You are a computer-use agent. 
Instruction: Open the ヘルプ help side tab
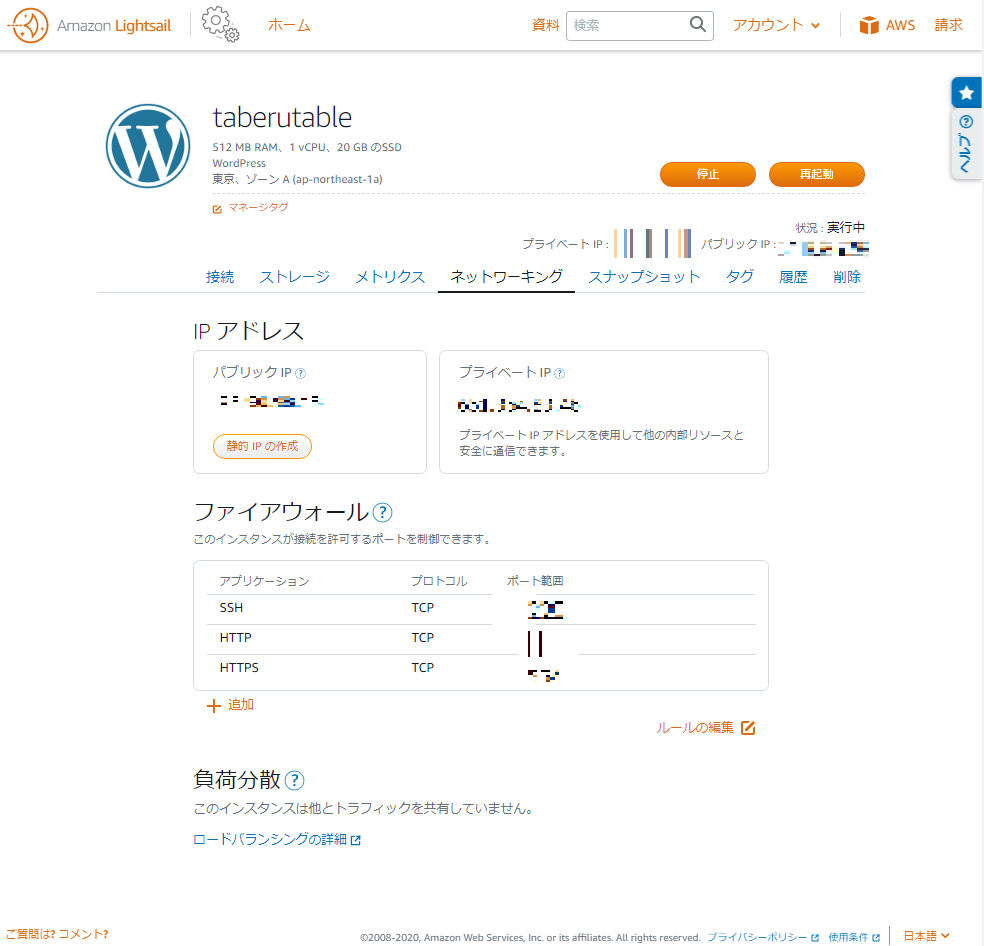(x=966, y=144)
